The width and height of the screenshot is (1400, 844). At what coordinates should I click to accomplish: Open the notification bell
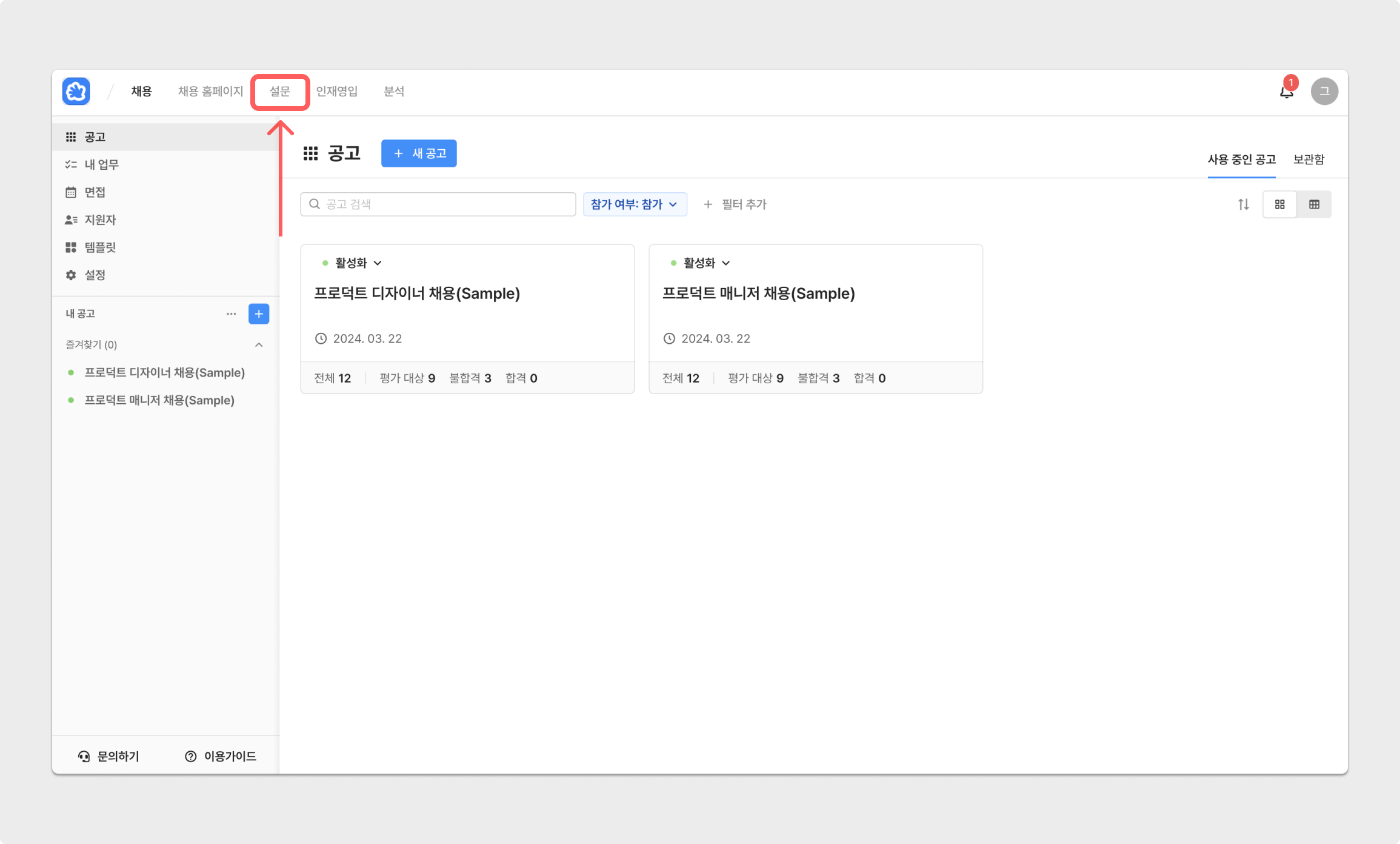pos(1286,92)
